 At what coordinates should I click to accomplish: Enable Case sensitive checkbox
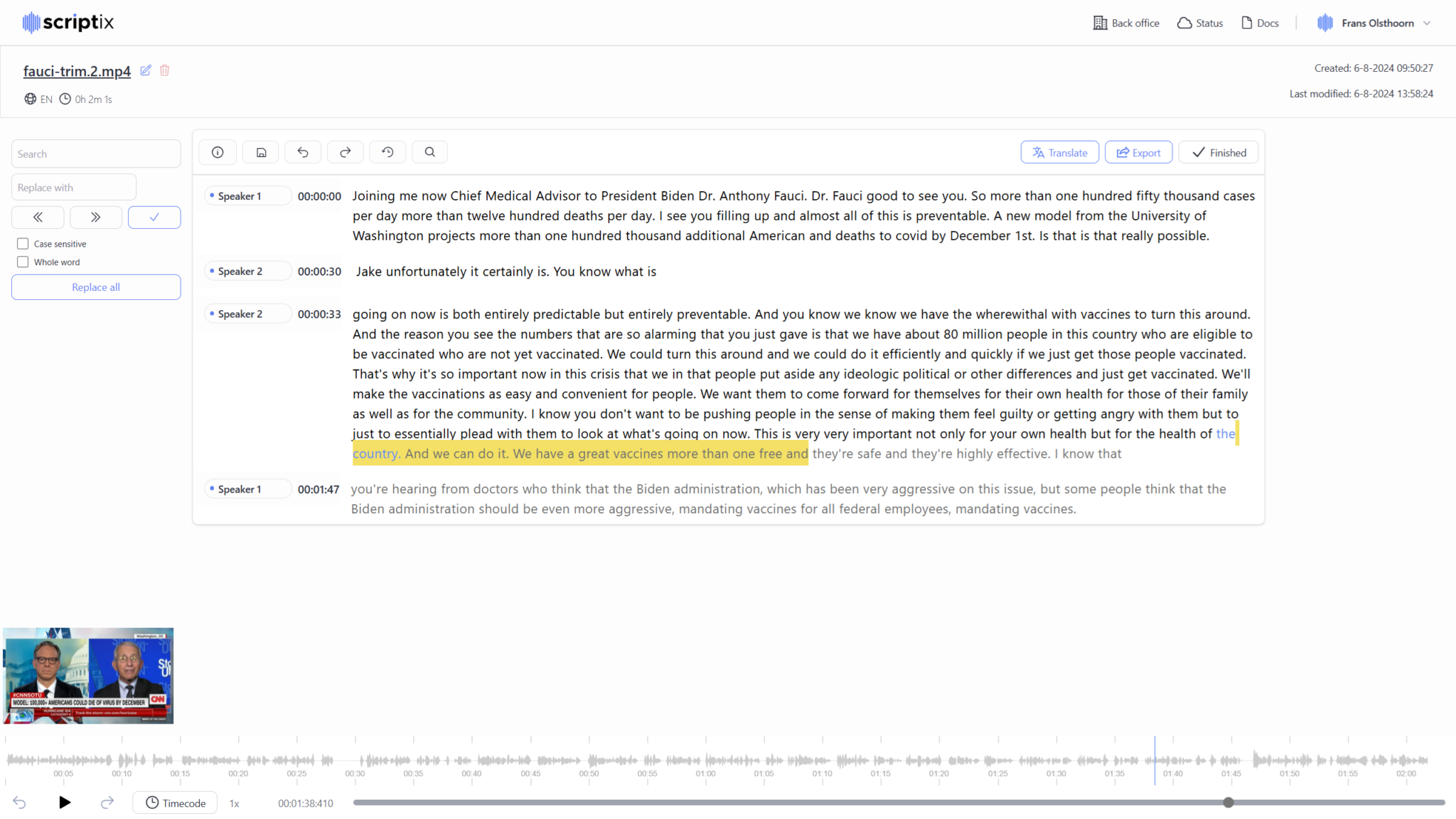[x=23, y=244]
